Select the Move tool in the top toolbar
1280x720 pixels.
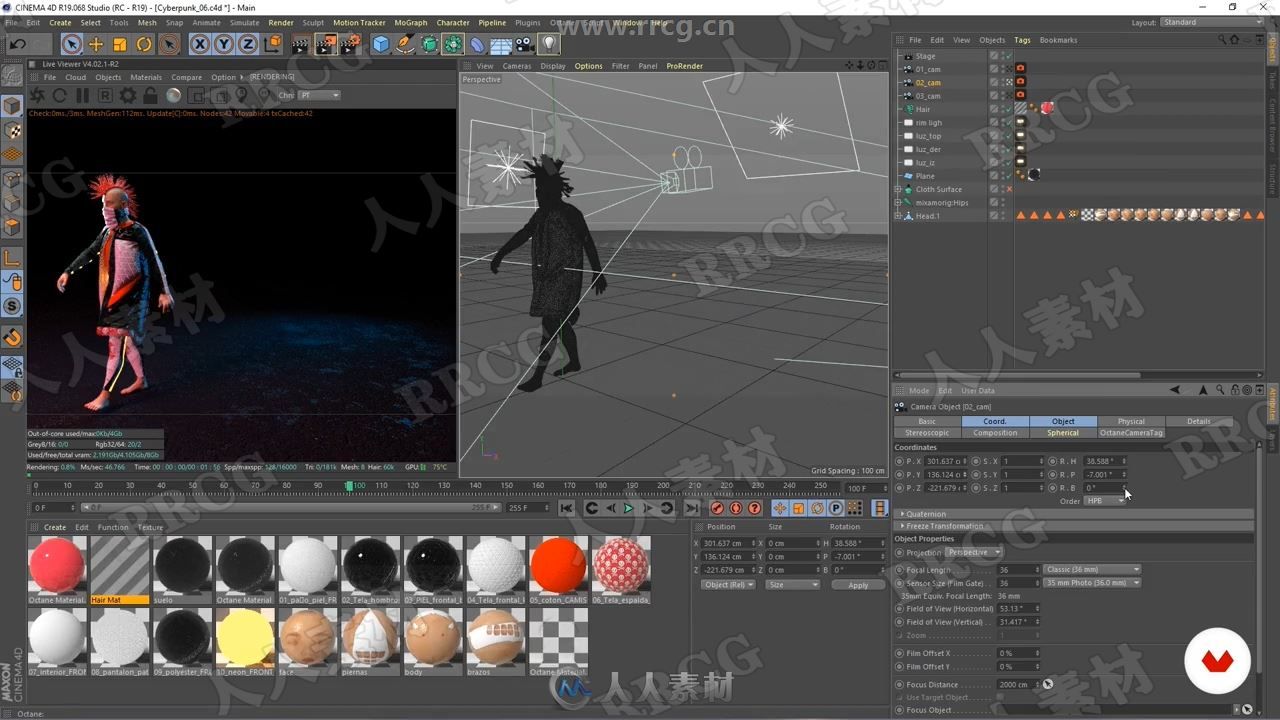(96, 44)
